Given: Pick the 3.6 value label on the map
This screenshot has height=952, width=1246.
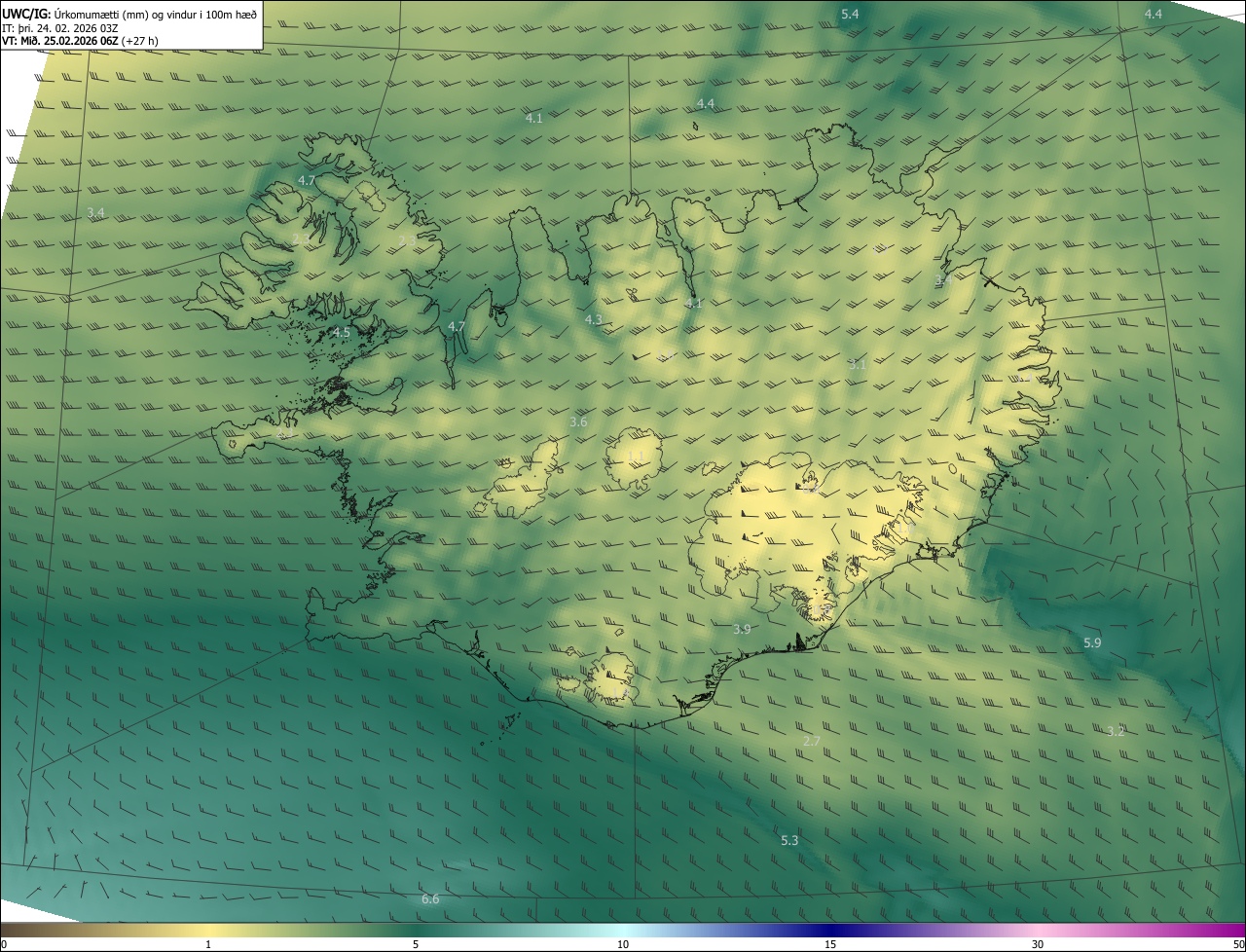Looking at the screenshot, I should [578, 422].
